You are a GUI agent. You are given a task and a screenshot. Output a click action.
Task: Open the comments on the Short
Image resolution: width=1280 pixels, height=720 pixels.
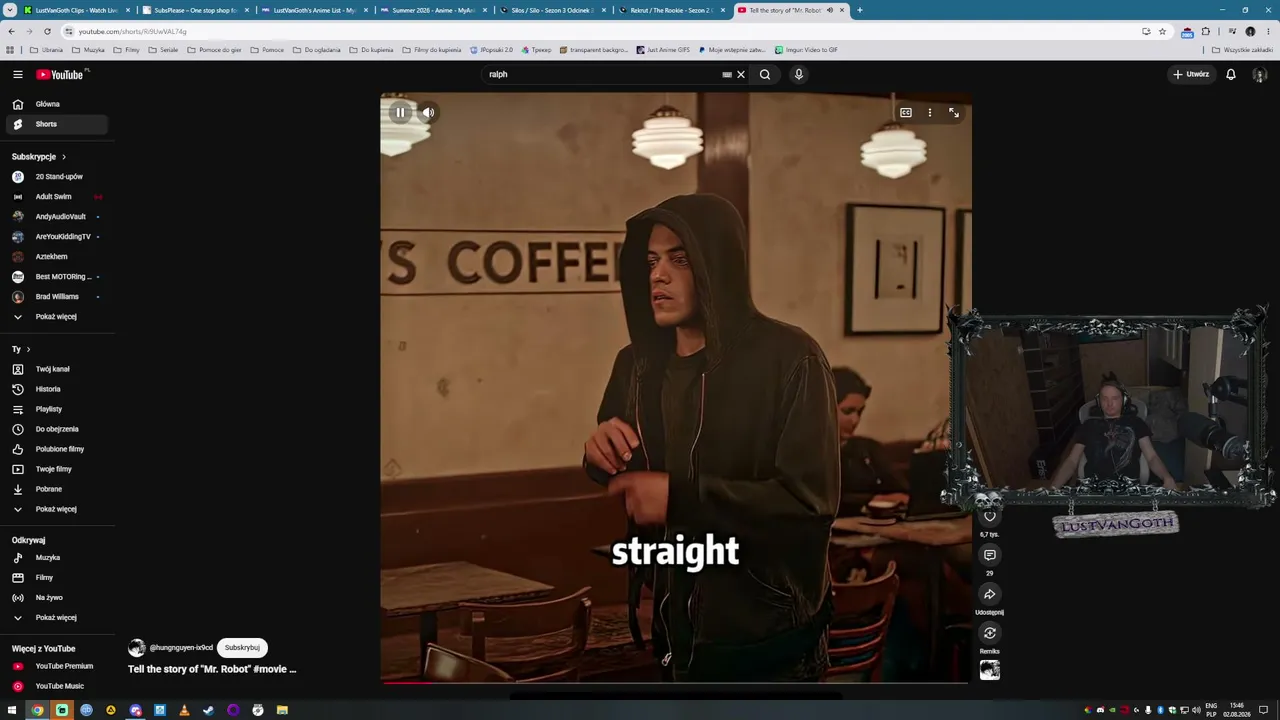pos(990,555)
